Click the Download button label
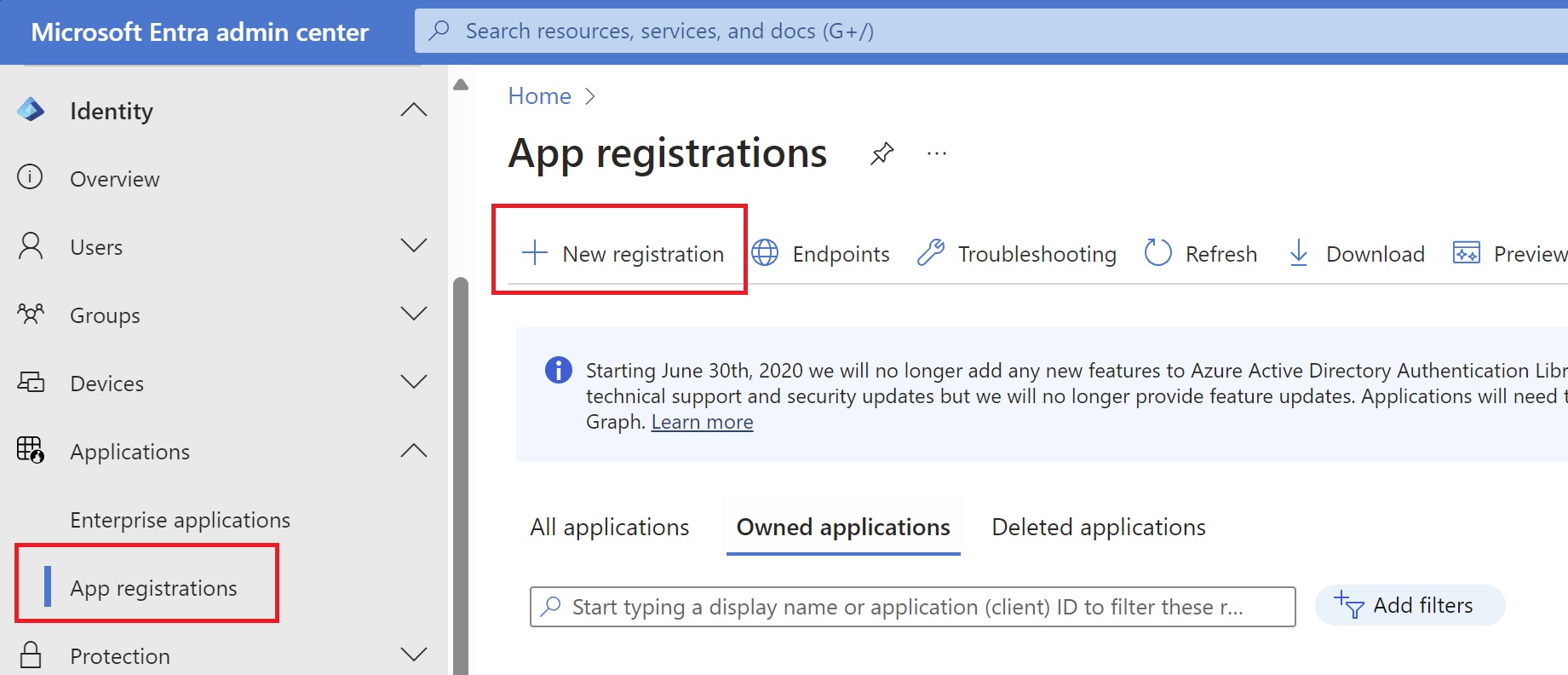 (1375, 254)
